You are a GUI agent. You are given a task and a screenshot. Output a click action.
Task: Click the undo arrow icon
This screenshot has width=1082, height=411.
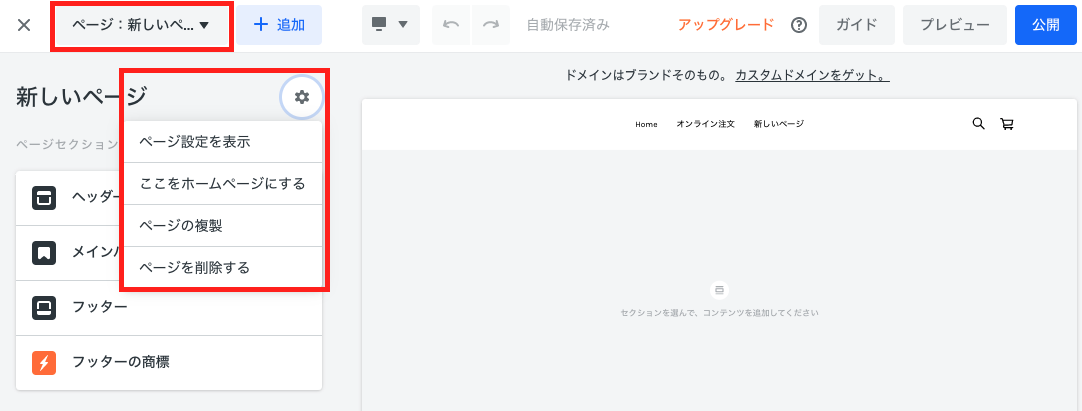click(451, 26)
